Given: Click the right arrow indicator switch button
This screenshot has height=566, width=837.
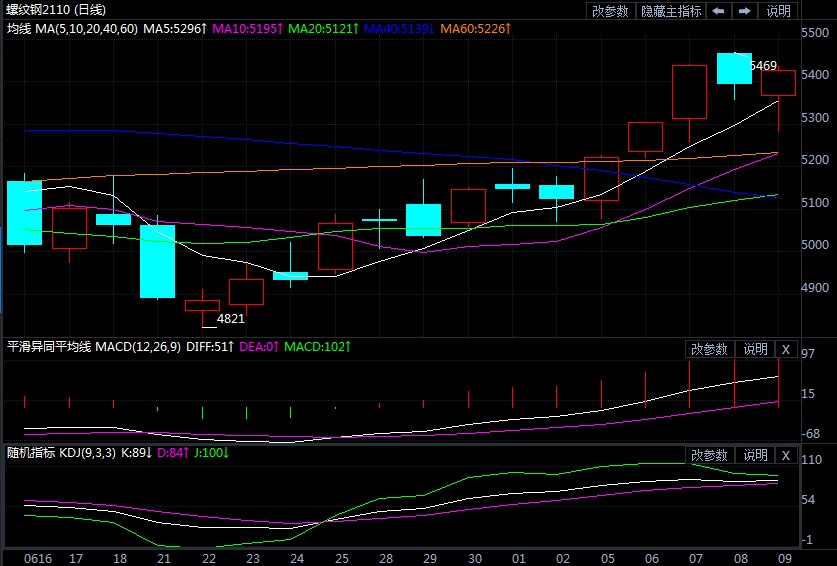Looking at the screenshot, I should click(745, 11).
